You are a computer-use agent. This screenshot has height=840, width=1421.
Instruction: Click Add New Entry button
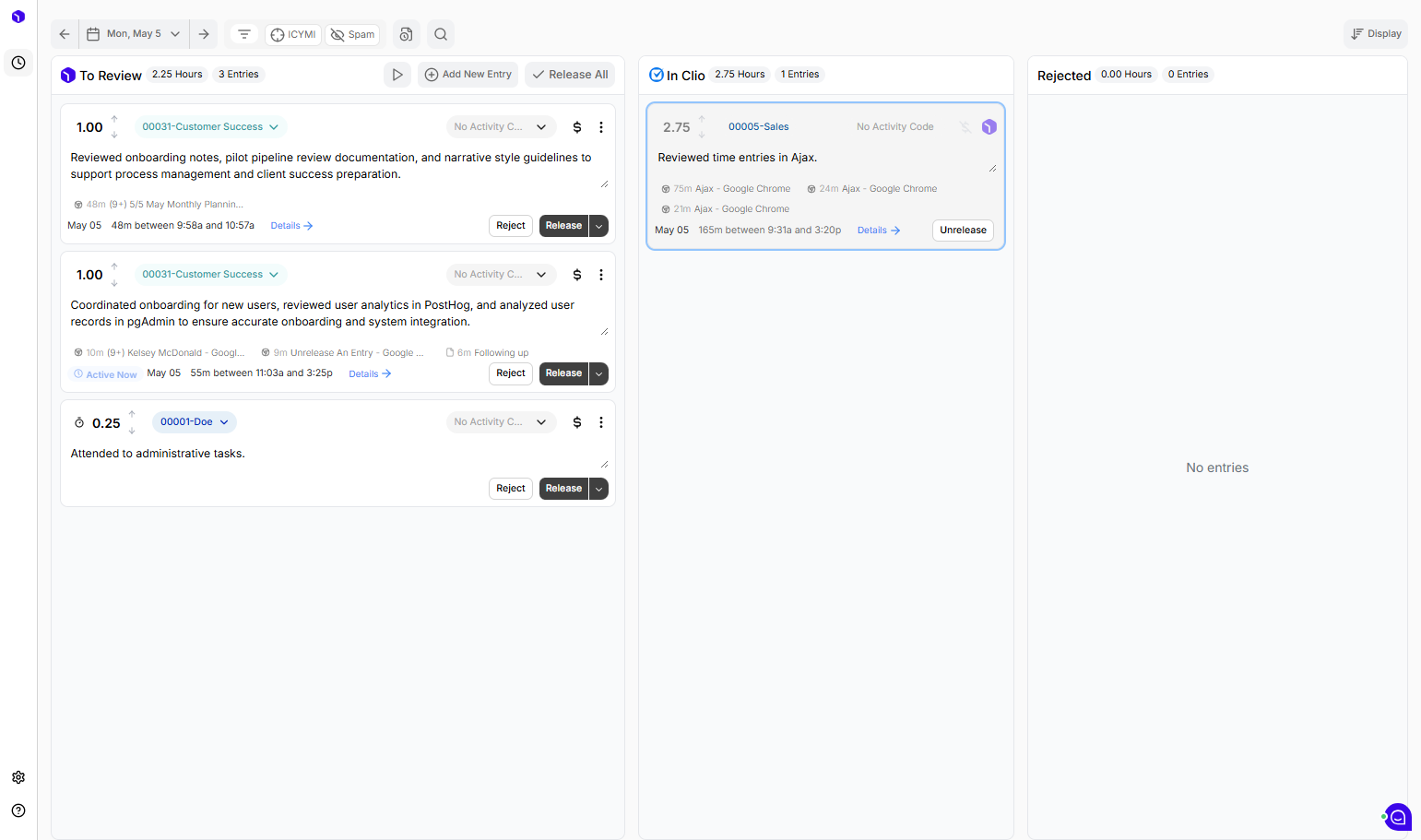(x=468, y=75)
